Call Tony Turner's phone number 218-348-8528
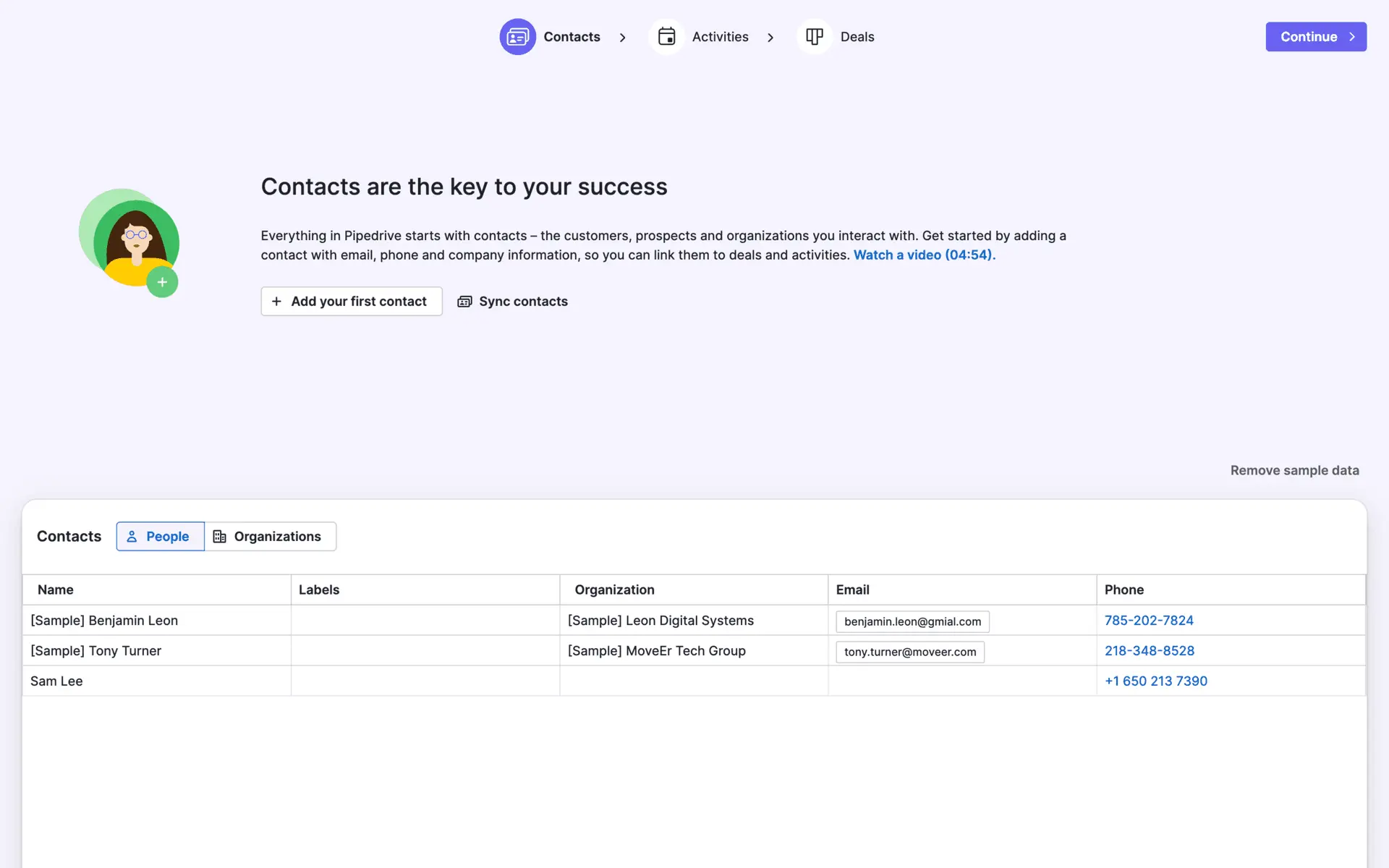 (1149, 651)
